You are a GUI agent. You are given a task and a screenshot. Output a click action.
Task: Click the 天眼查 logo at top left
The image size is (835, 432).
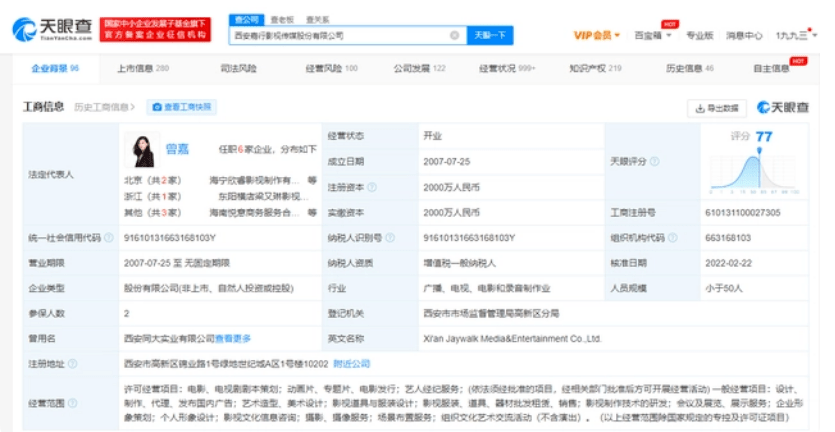(x=52, y=29)
